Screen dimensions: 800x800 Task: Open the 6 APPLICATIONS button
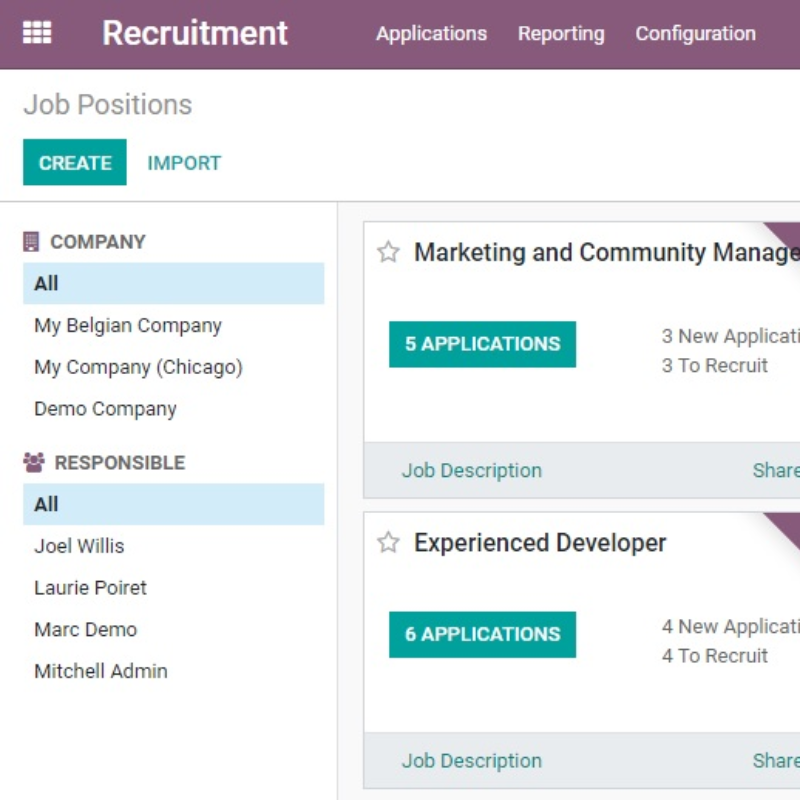tap(482, 634)
